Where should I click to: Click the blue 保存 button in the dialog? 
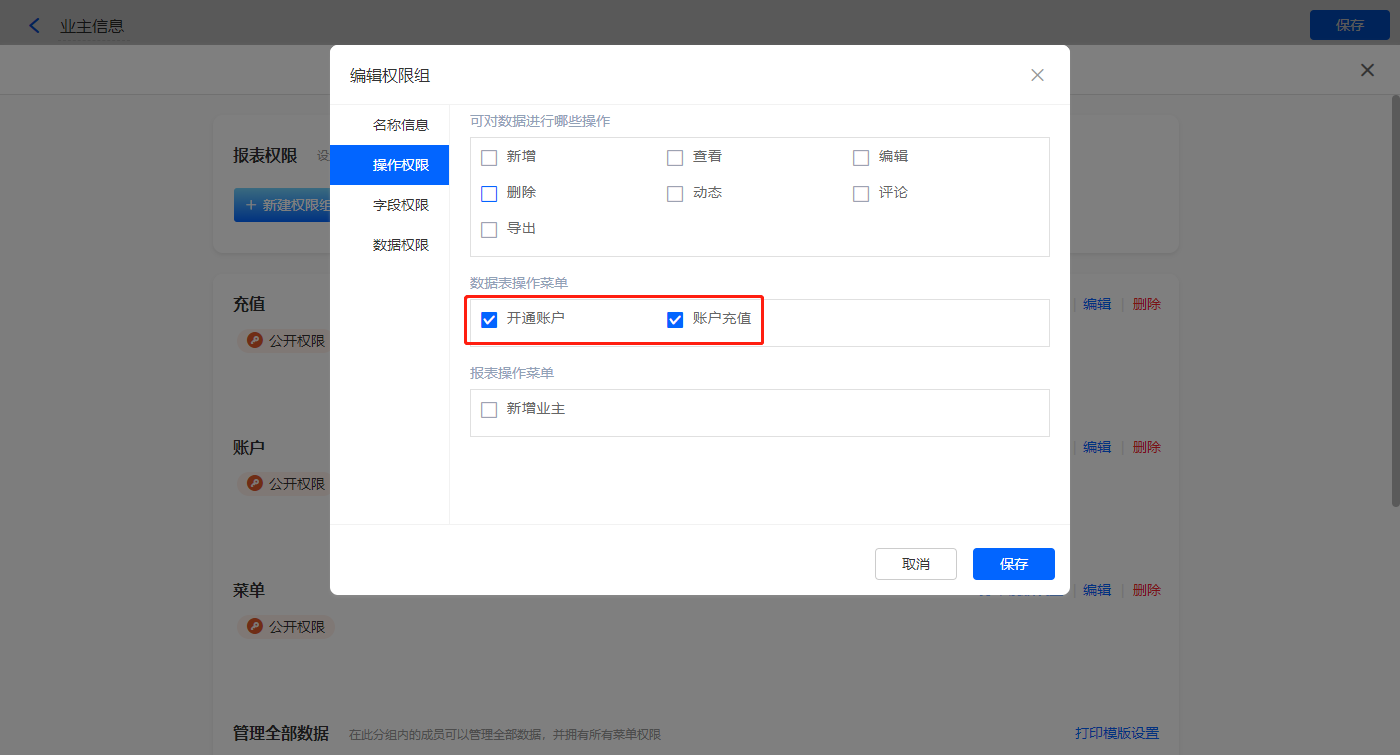1013,564
